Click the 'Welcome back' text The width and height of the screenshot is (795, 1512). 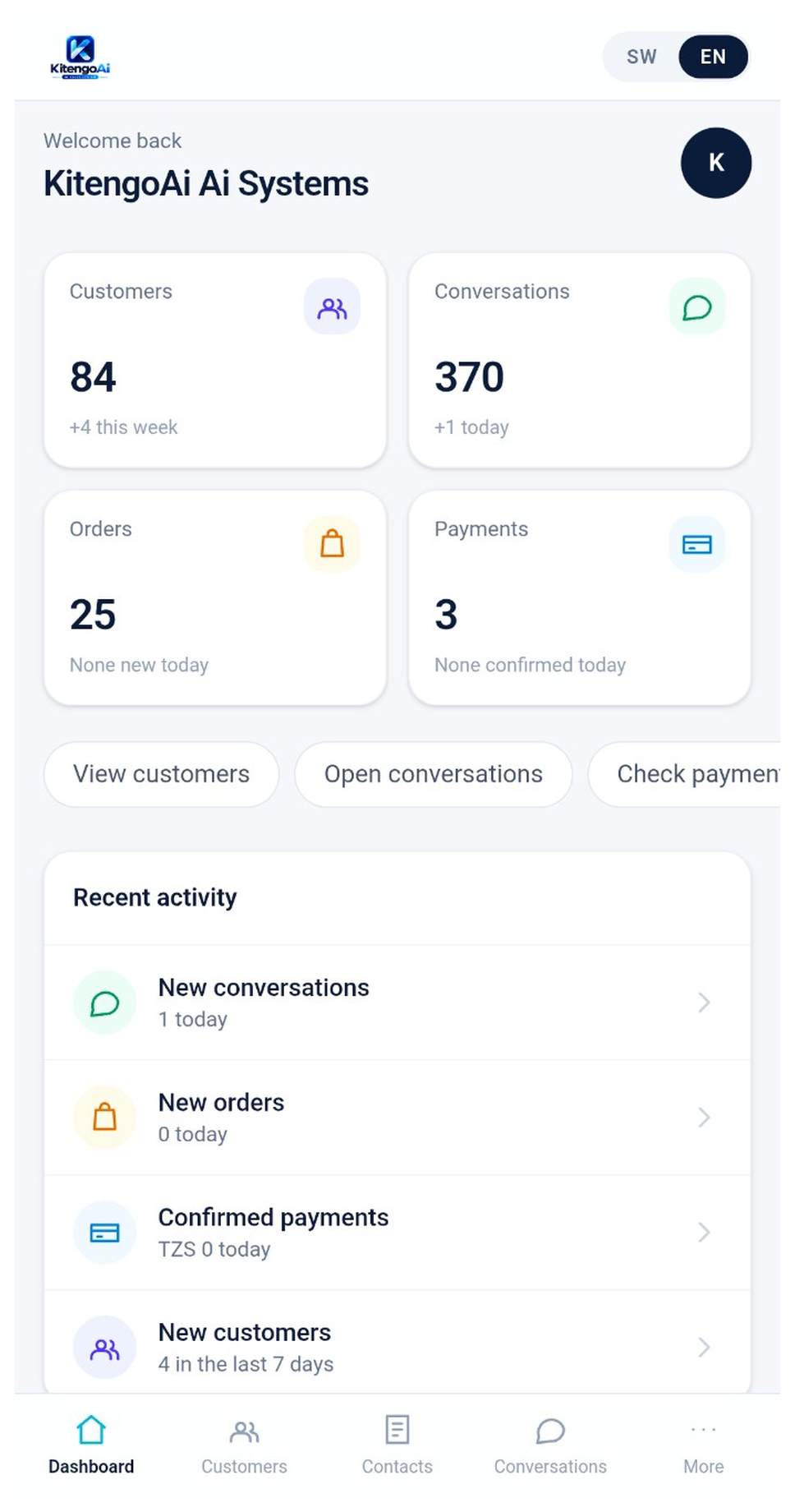113,141
